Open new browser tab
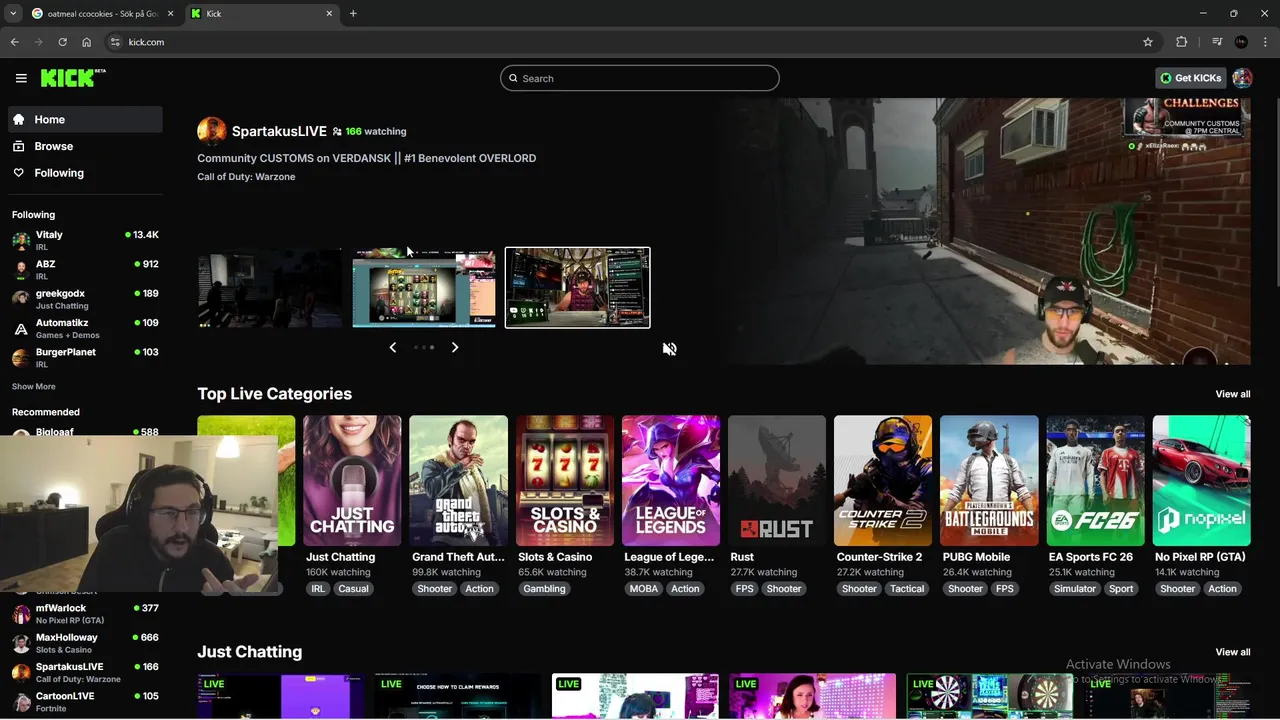Screen dimensions: 1280x720 [353, 13]
